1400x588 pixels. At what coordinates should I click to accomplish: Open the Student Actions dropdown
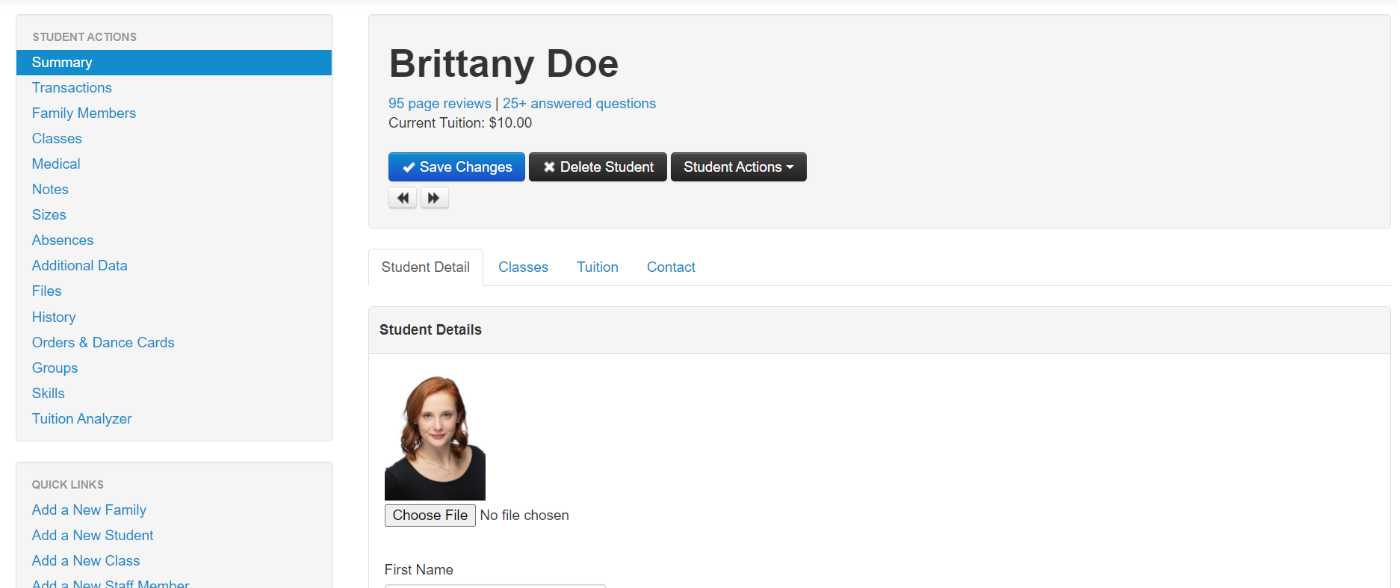738,167
